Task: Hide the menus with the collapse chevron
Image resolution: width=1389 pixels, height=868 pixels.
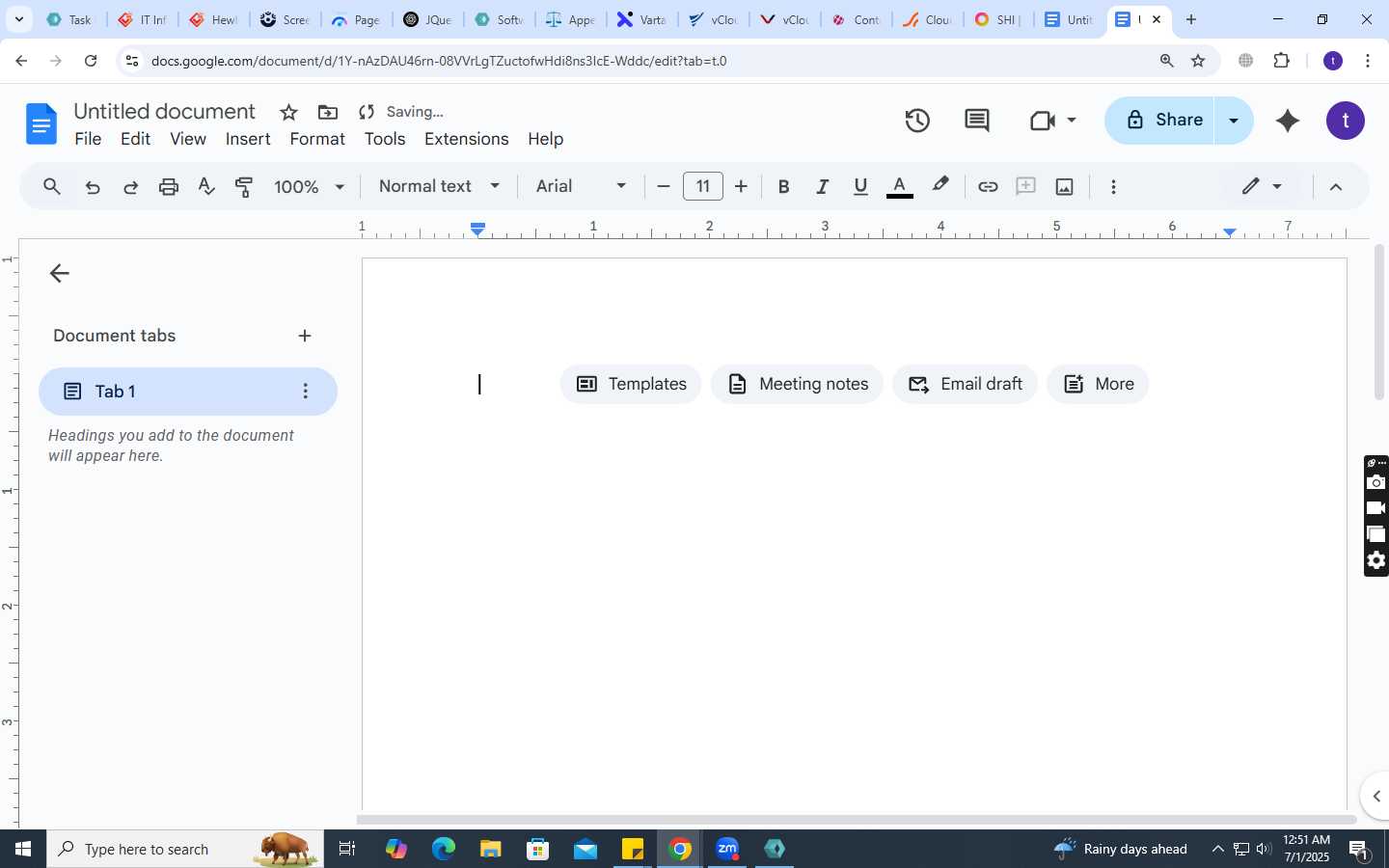Action: point(1336,187)
